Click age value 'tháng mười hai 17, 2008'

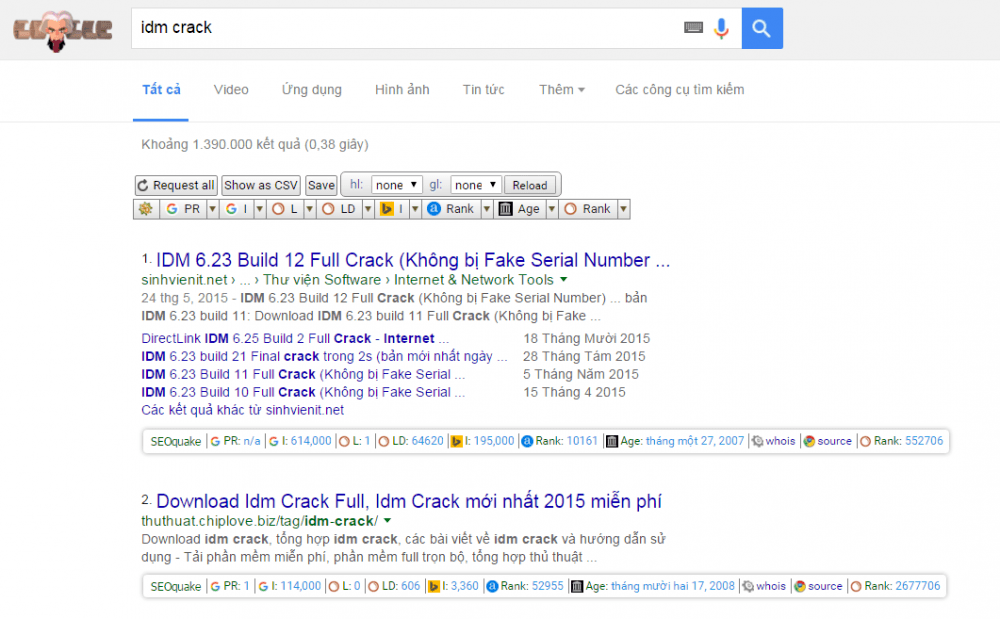pos(673,586)
